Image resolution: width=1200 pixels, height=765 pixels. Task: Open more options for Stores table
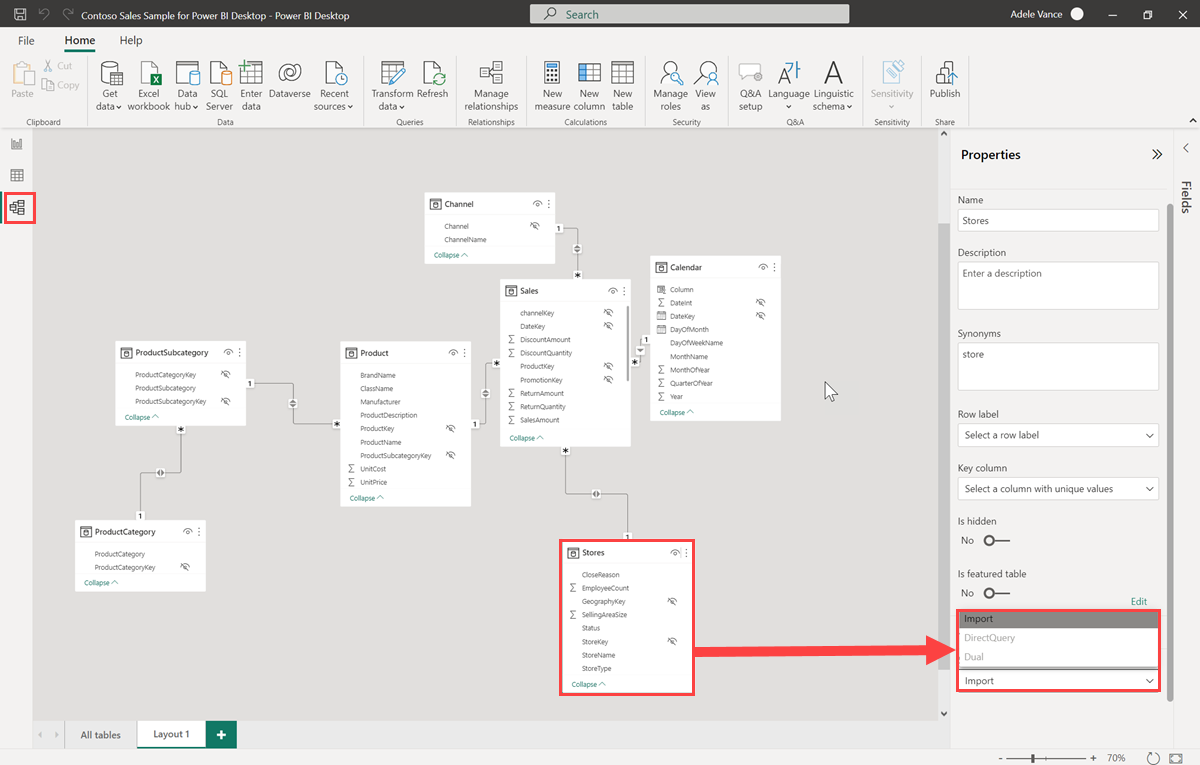coord(686,553)
